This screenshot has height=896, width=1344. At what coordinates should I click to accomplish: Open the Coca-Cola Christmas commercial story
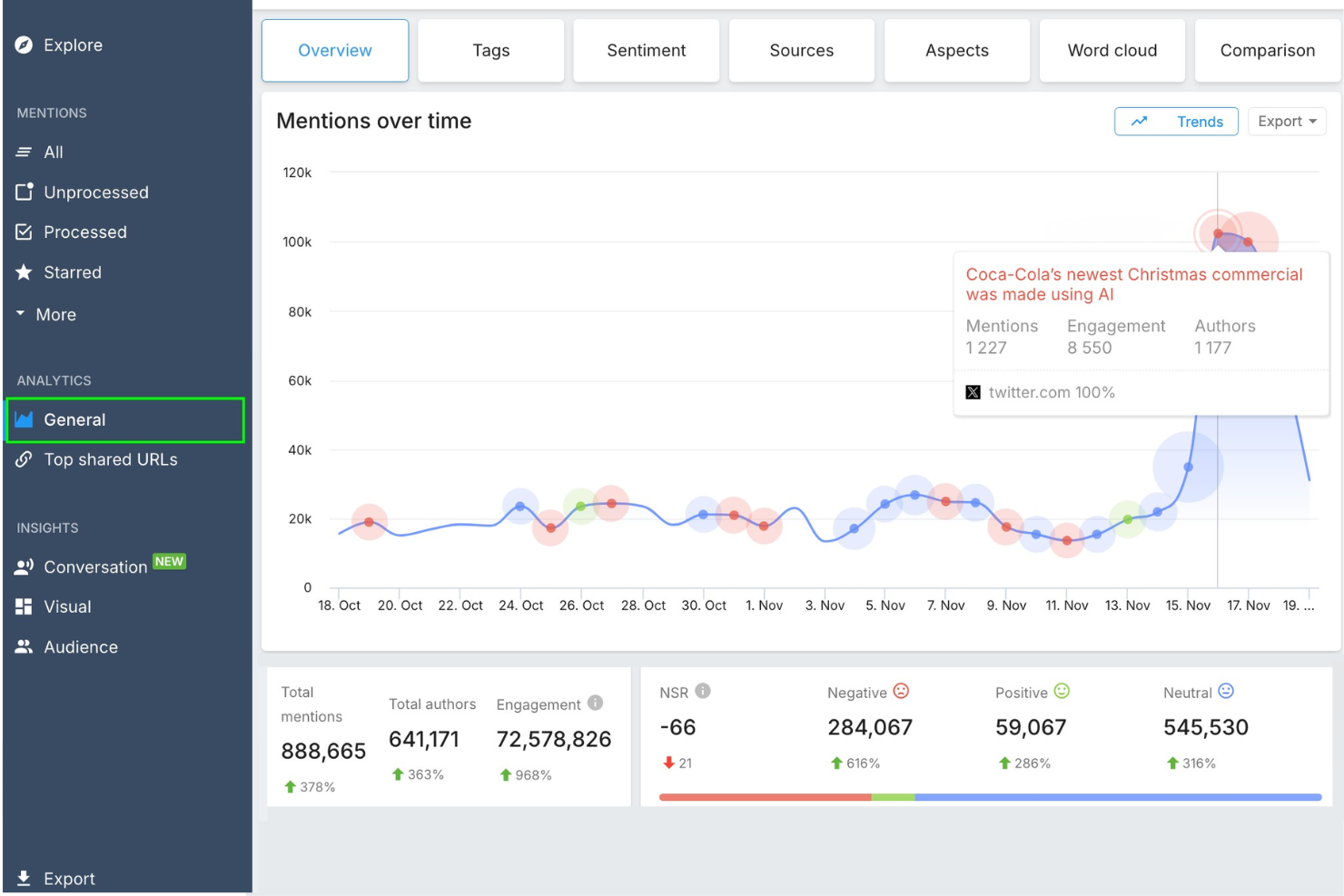tap(1133, 284)
